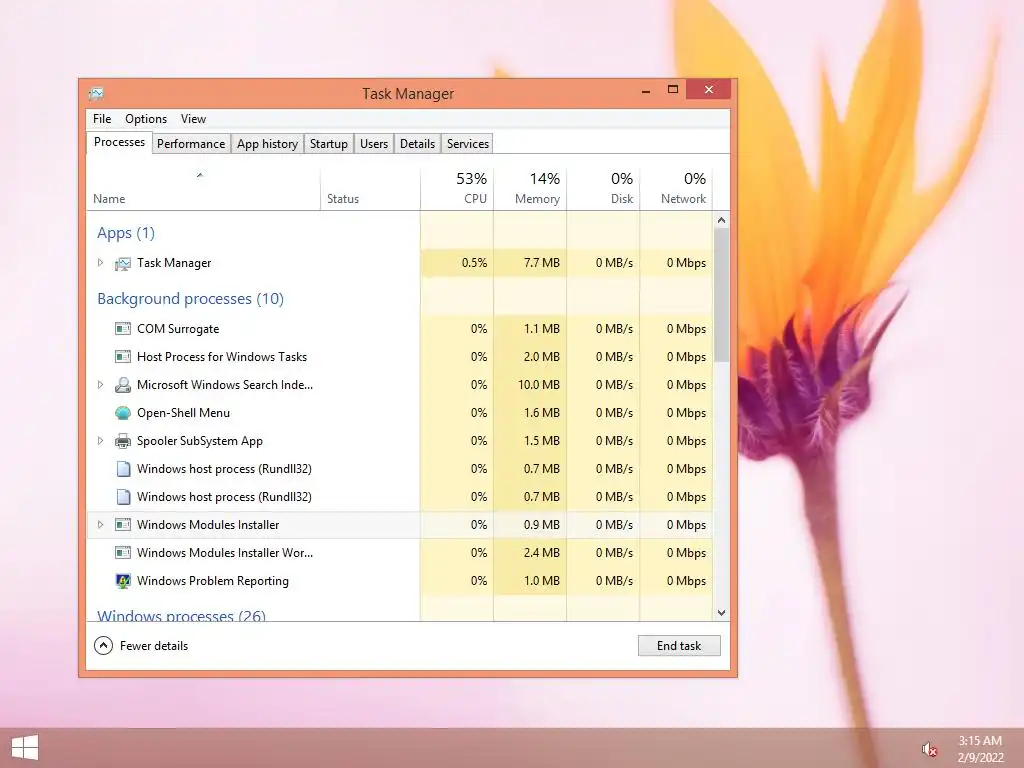The width and height of the screenshot is (1024, 768).
Task: Click the Spooler SubSystem App printer icon
Action: point(123,441)
